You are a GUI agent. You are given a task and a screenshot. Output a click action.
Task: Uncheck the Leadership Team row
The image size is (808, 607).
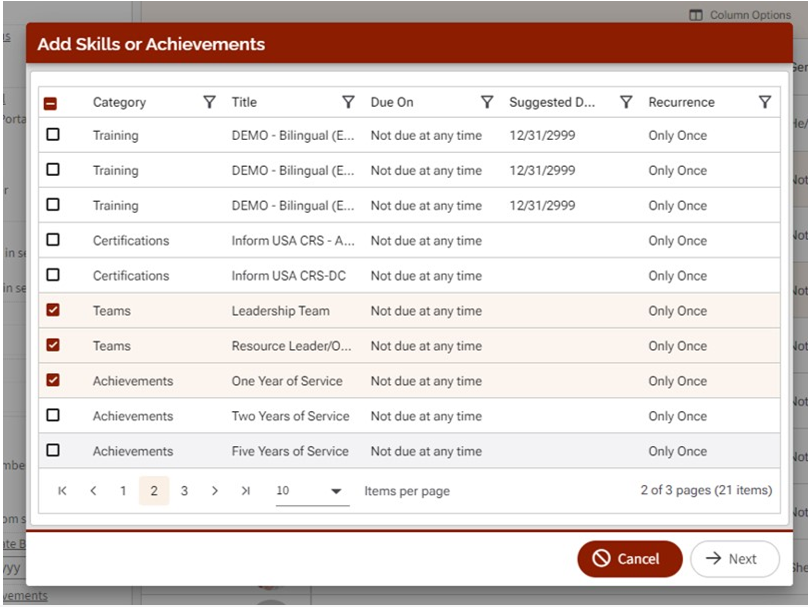tap(53, 310)
